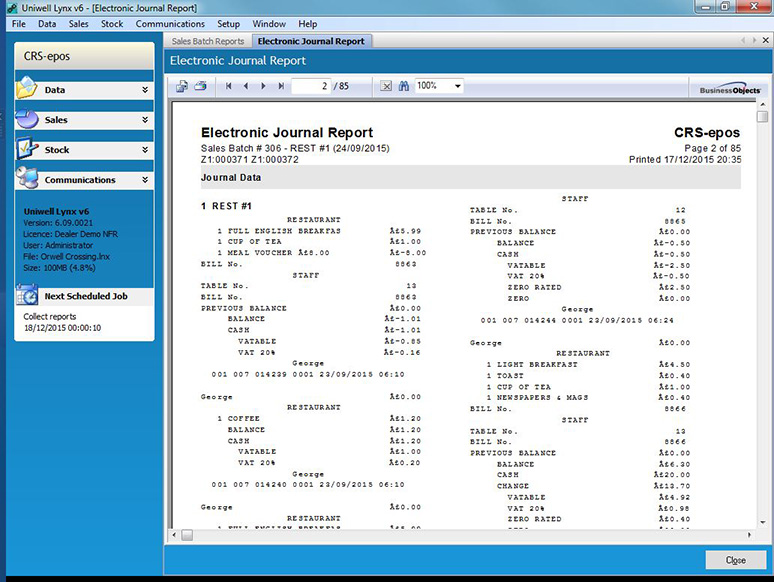
Task: Expand the Sales sidebar section
Action: tap(145, 120)
